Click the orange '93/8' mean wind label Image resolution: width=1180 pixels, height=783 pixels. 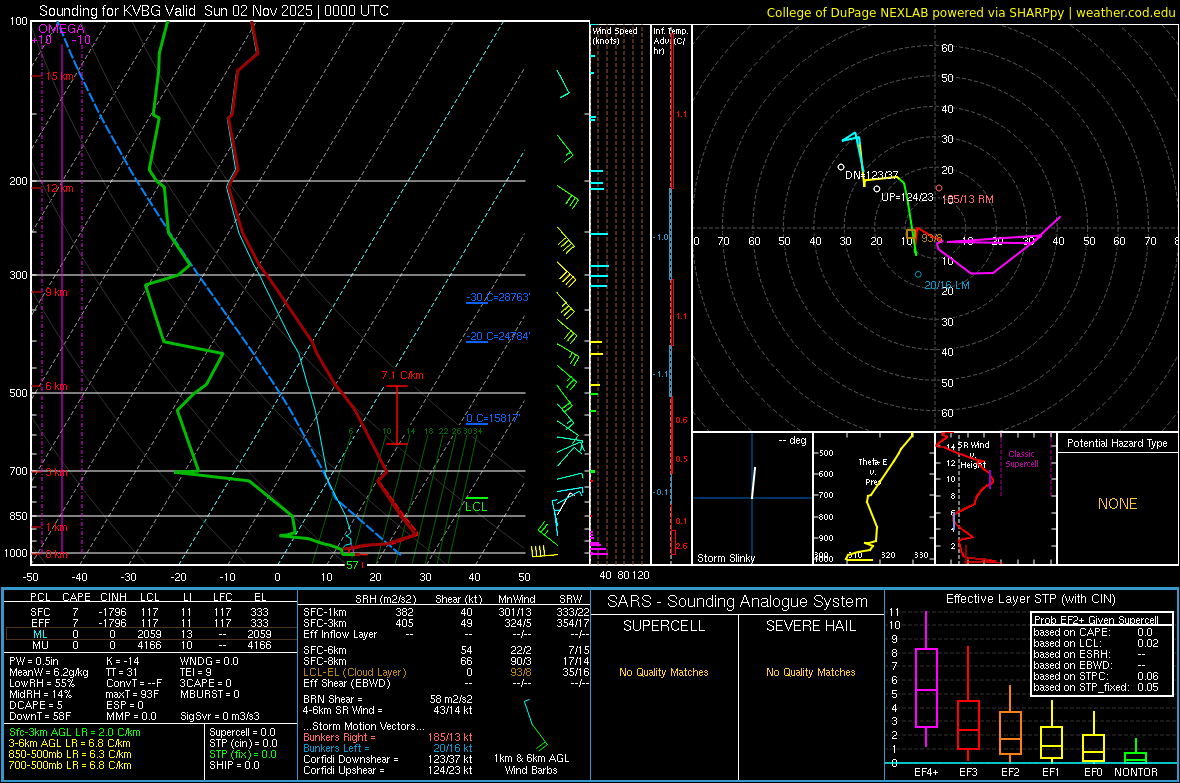pyautogui.click(x=932, y=238)
